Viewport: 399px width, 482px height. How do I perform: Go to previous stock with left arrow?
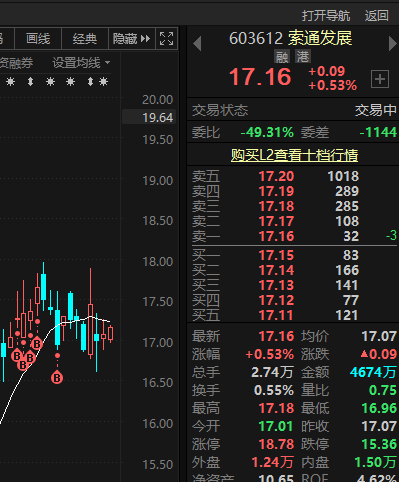[x=197, y=43]
